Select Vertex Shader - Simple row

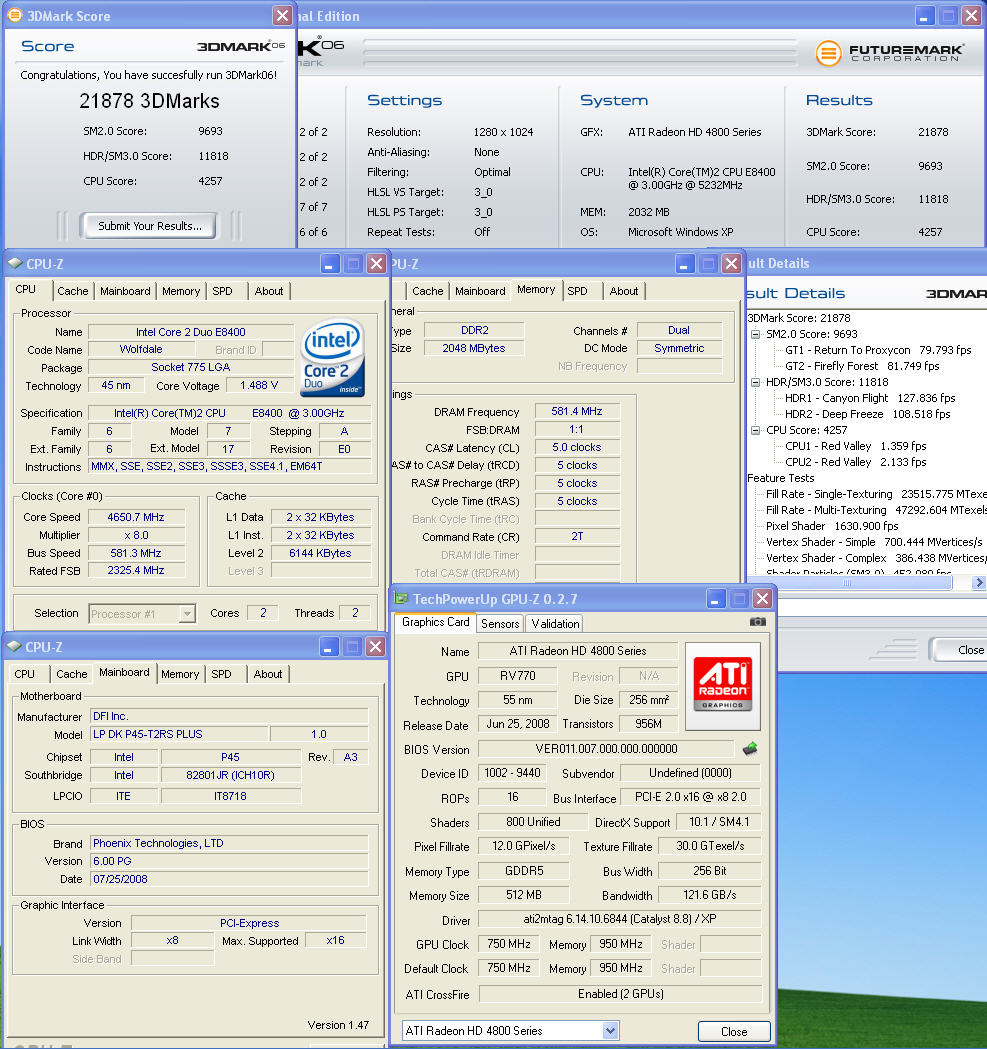tap(874, 543)
